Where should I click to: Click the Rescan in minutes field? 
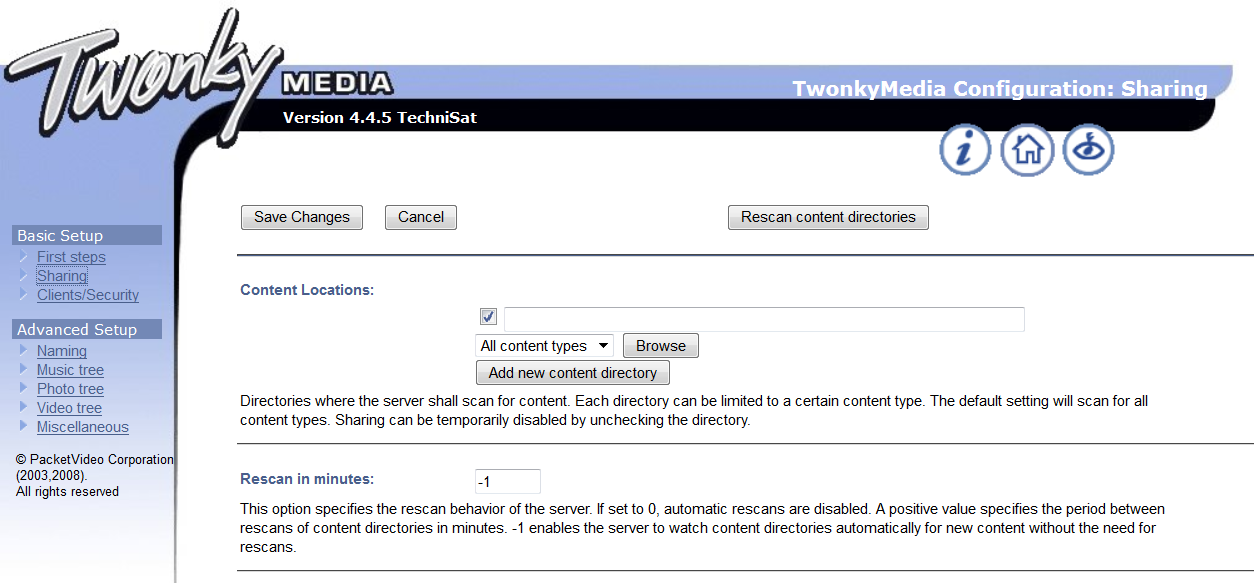(x=508, y=481)
